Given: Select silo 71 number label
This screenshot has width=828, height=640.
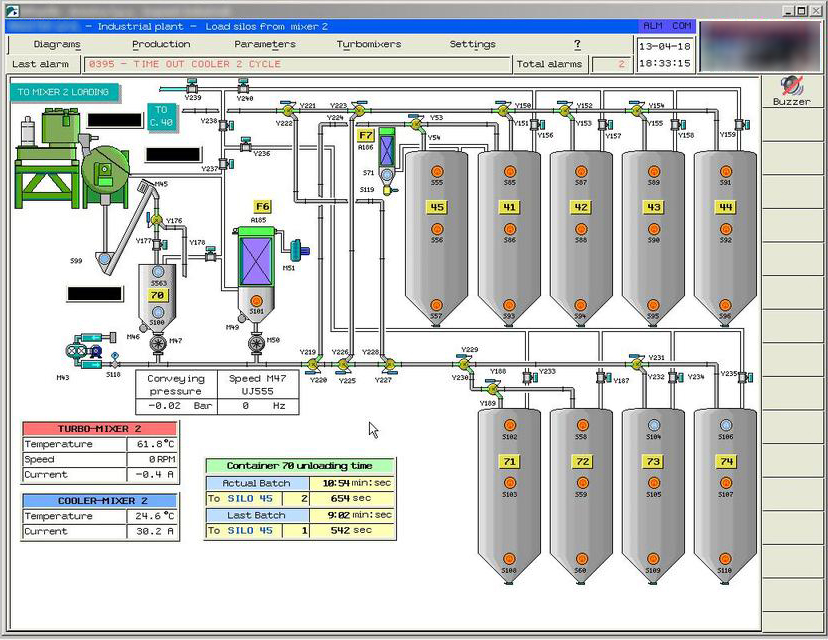Looking at the screenshot, I should tap(509, 462).
